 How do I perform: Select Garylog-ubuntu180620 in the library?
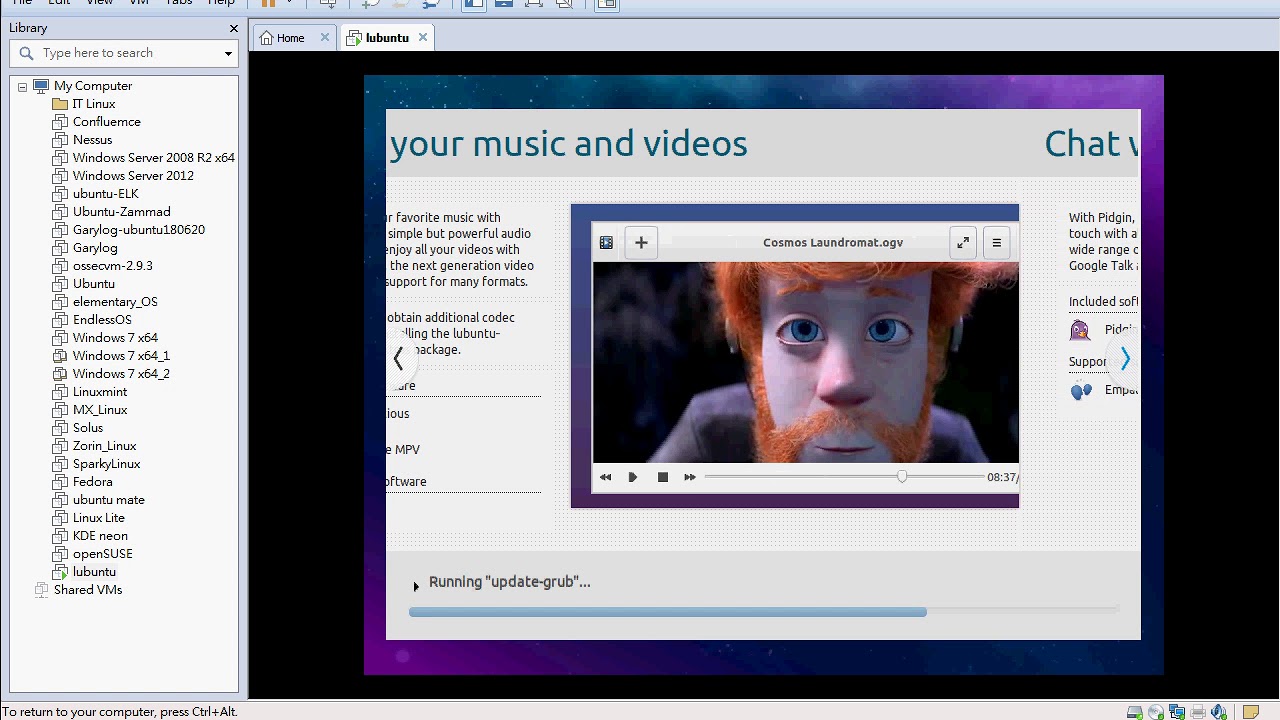click(x=138, y=230)
